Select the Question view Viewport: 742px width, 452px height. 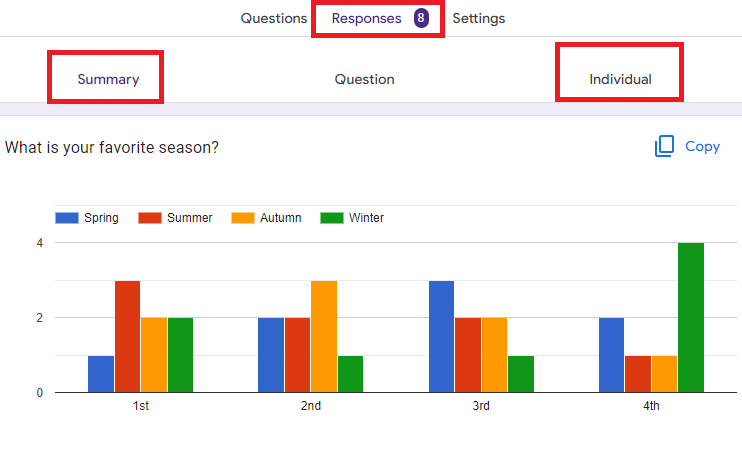click(x=364, y=79)
